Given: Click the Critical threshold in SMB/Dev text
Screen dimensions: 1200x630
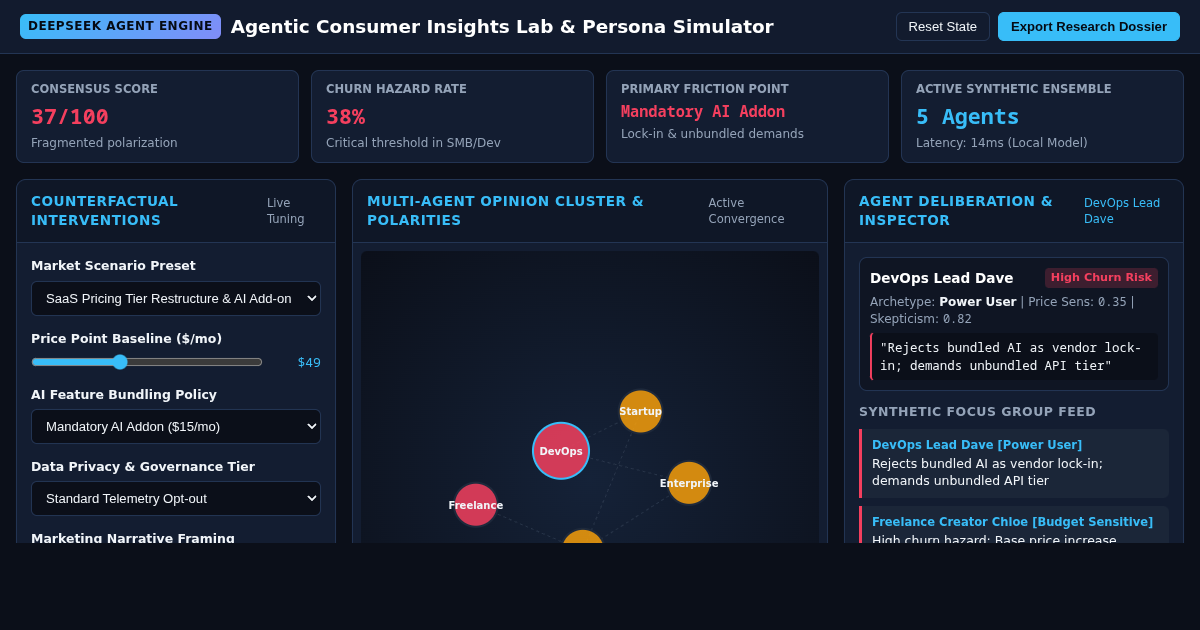Looking at the screenshot, I should point(413,143).
